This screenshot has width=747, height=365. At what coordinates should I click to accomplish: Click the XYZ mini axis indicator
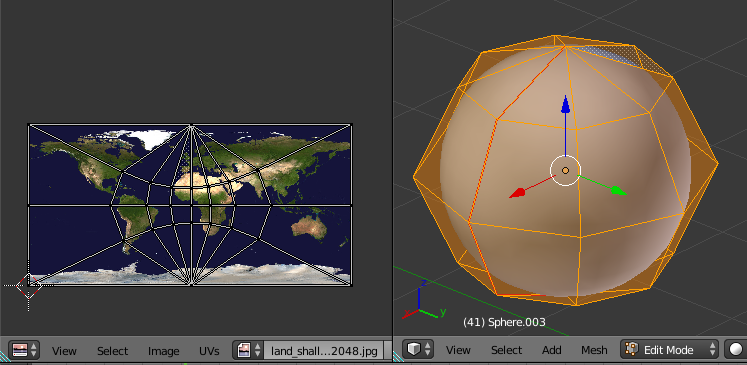coord(424,299)
